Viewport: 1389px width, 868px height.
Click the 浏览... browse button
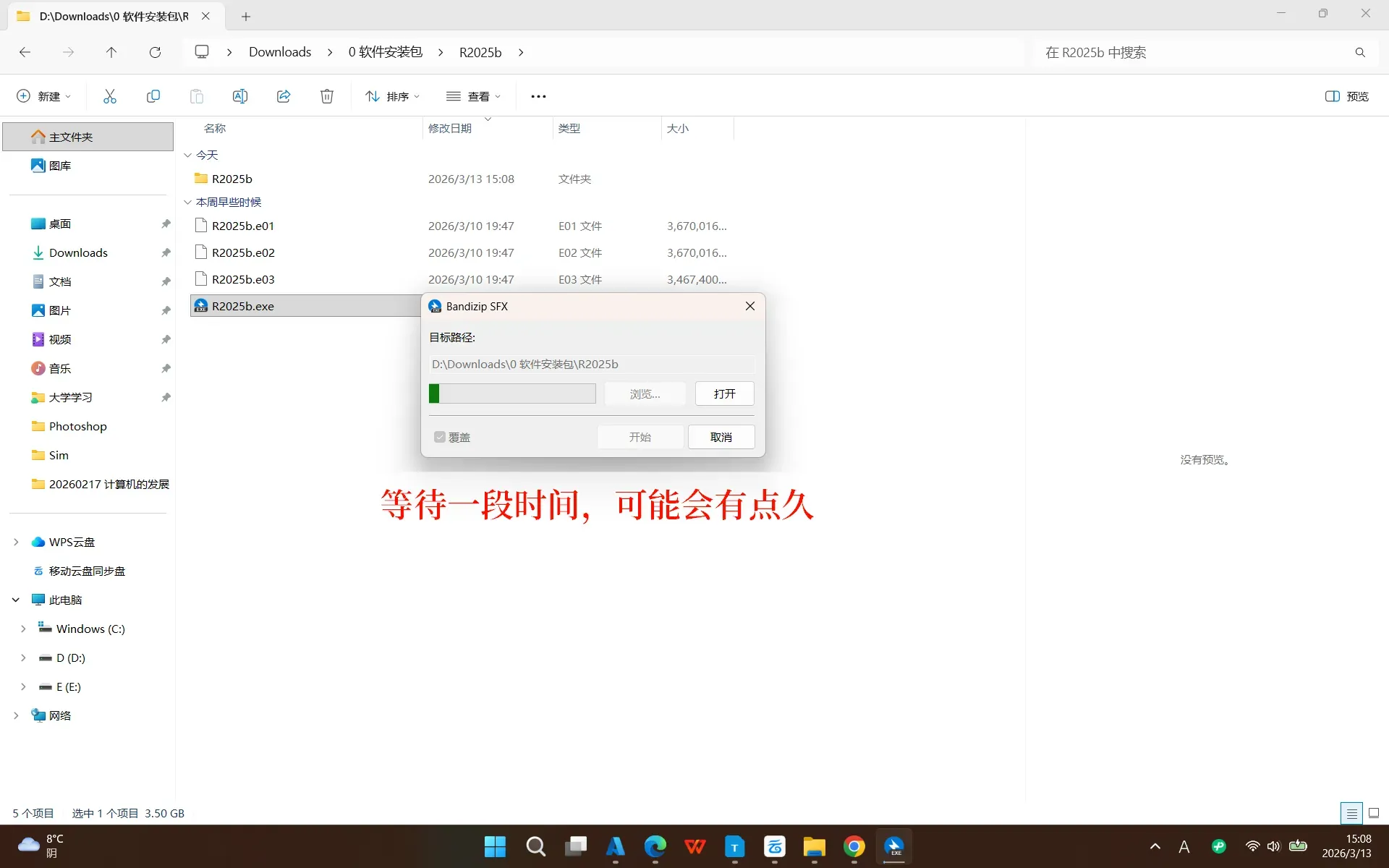(x=644, y=393)
